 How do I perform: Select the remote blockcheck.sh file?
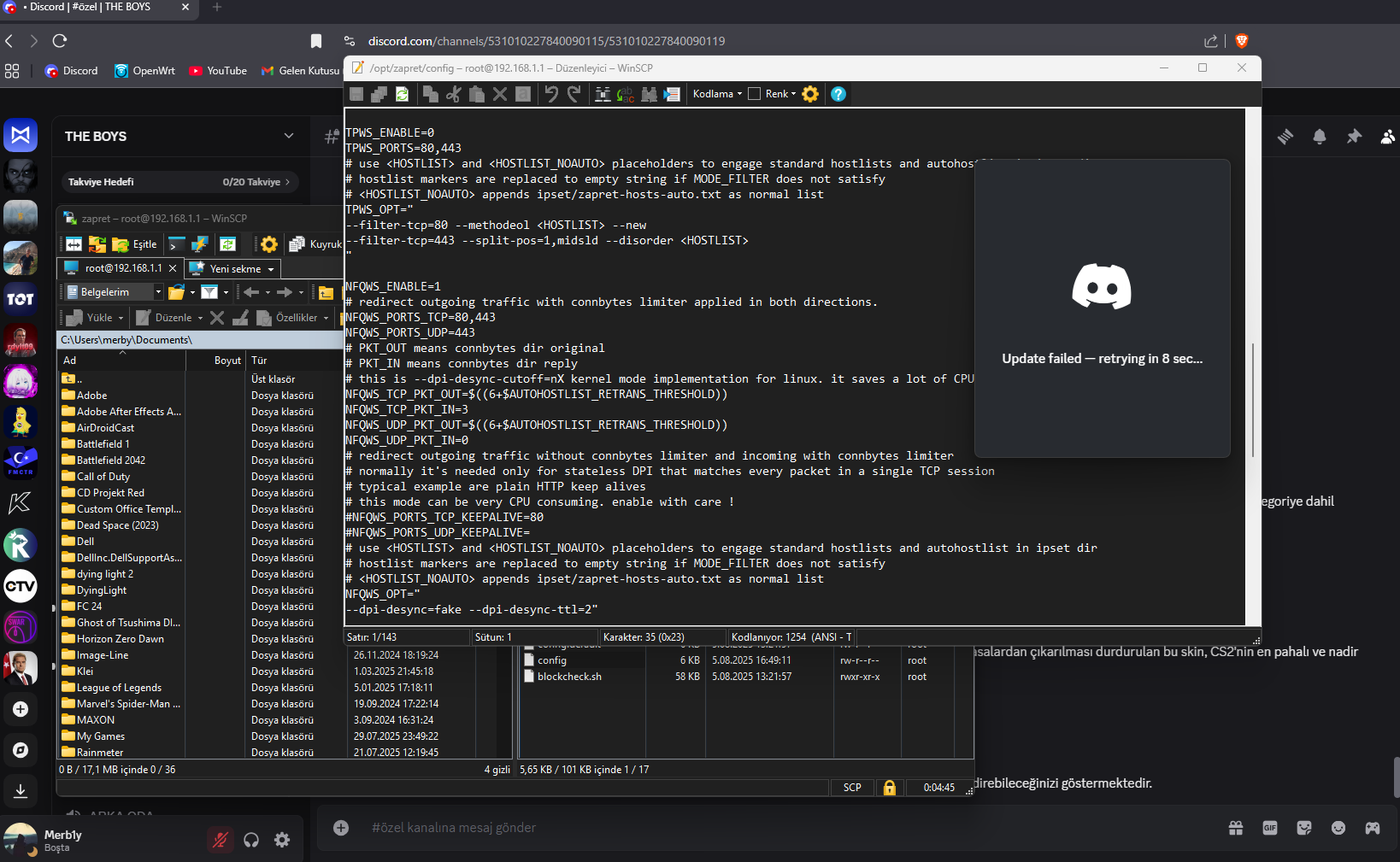click(562, 677)
